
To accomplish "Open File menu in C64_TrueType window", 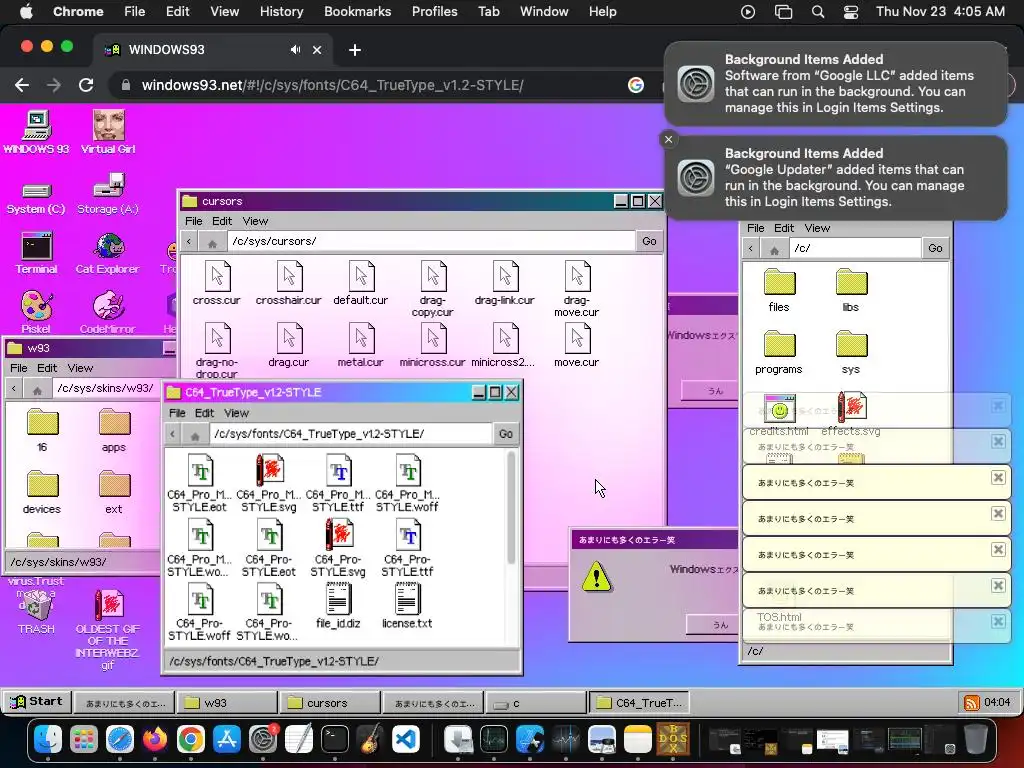I will pos(177,413).
